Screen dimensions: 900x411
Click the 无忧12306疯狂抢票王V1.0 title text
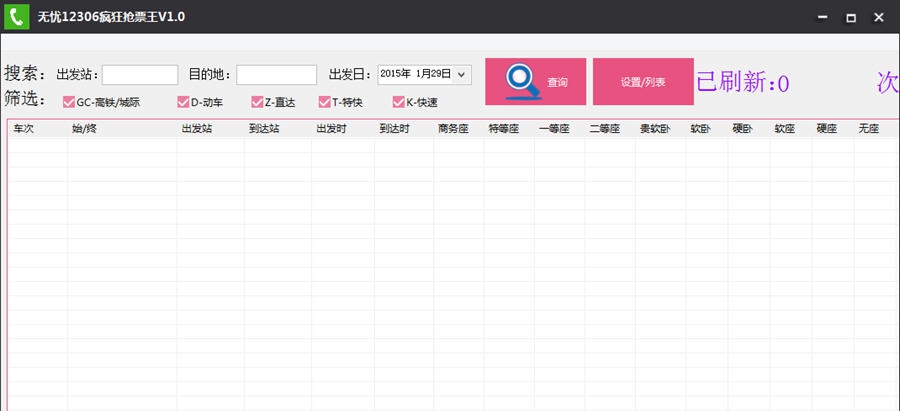click(111, 17)
